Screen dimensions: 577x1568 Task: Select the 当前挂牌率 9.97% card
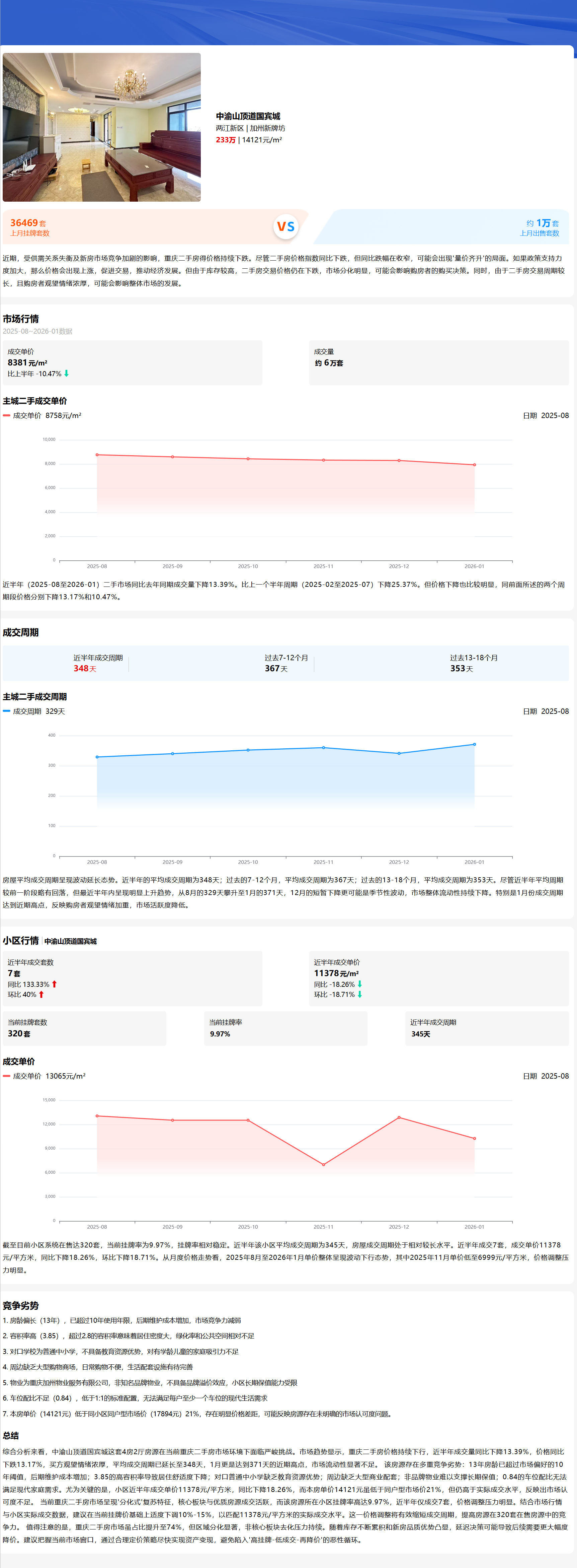286,1029
